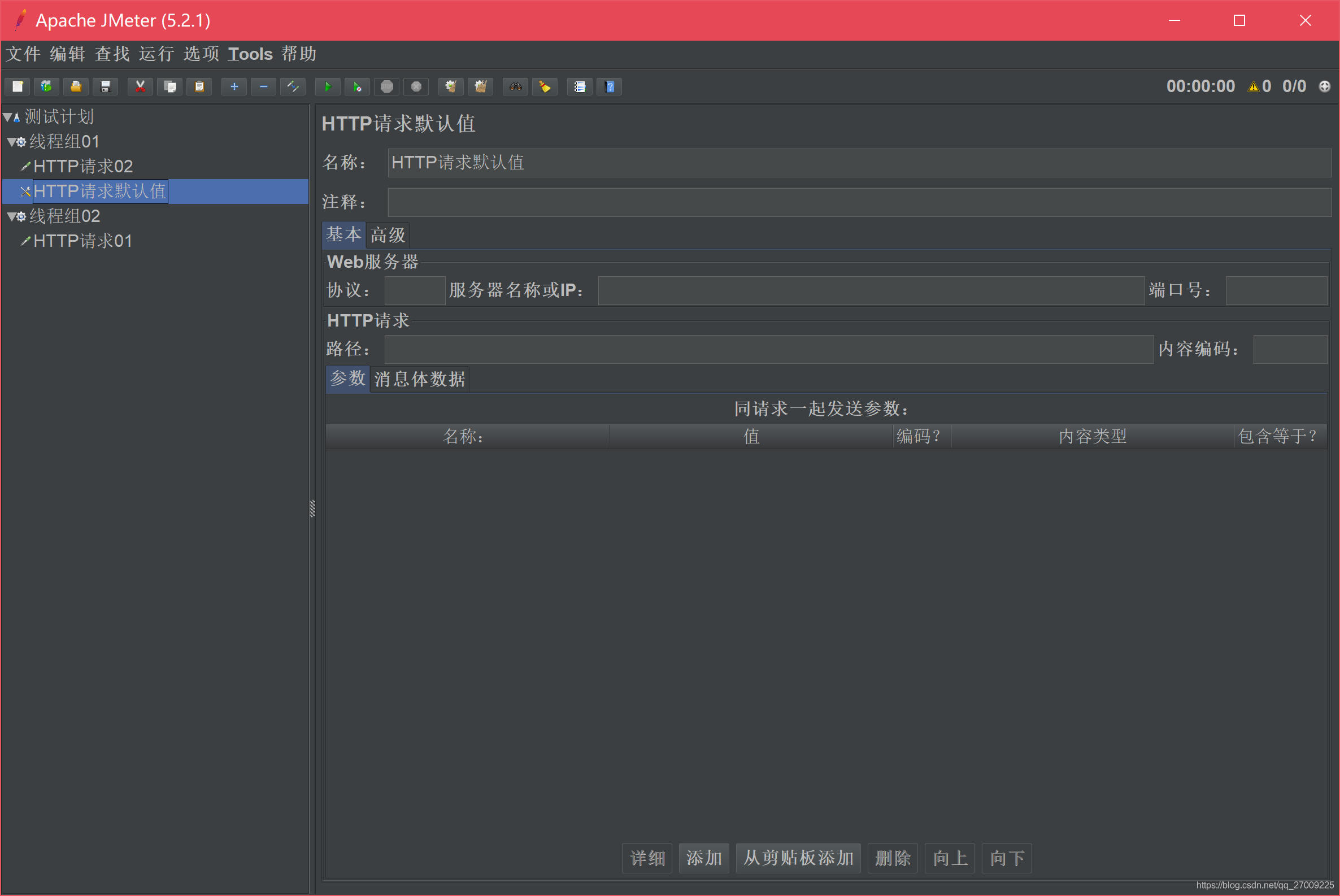Click the 从剪贴板添加 button
Viewport: 1340px width, 896px height.
coord(798,858)
